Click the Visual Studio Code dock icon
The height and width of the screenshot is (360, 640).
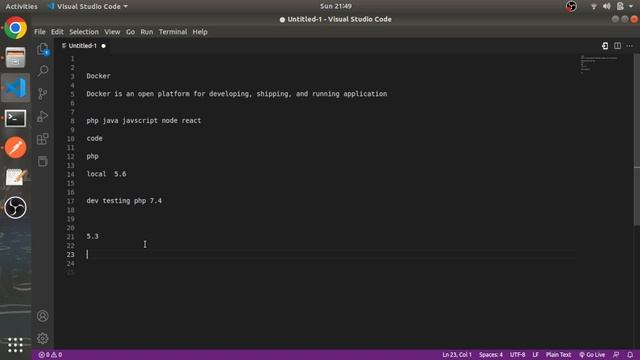tap(16, 88)
